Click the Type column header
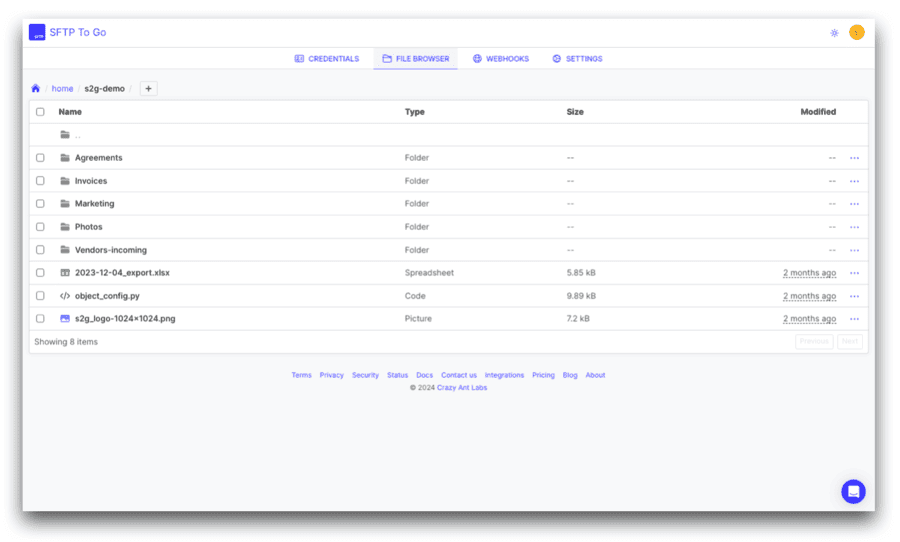 click(414, 112)
